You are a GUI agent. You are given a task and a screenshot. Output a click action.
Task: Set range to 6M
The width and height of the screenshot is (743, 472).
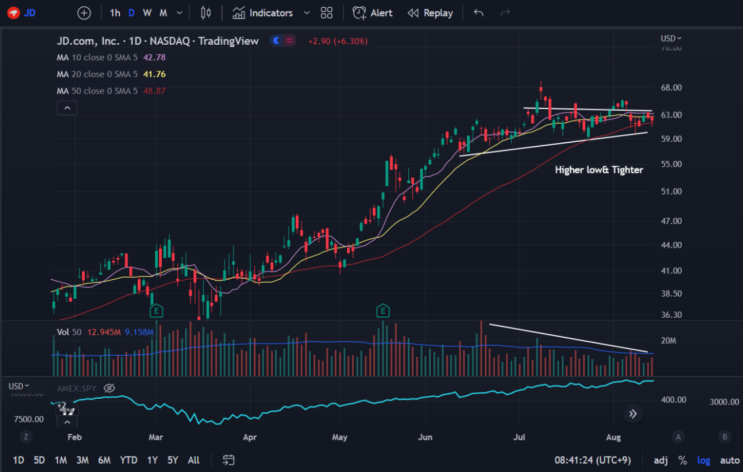[104, 460]
